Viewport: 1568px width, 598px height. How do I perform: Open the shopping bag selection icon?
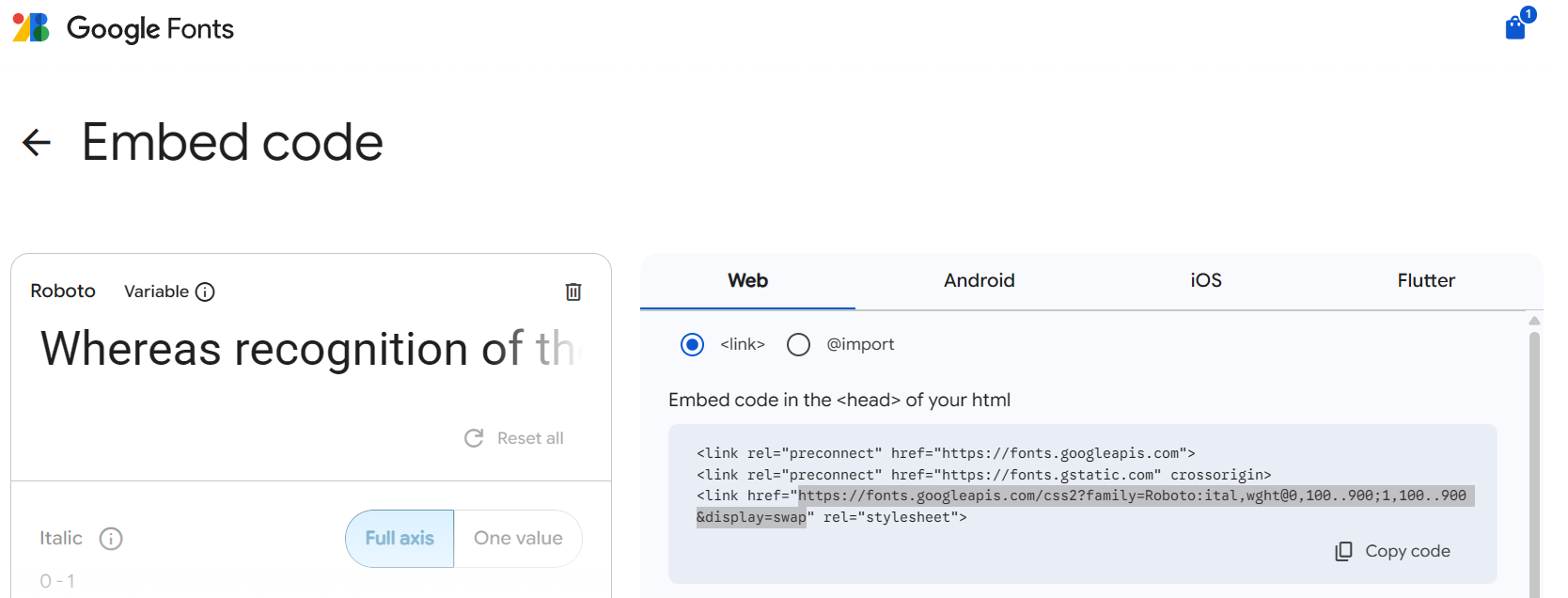point(1515,27)
